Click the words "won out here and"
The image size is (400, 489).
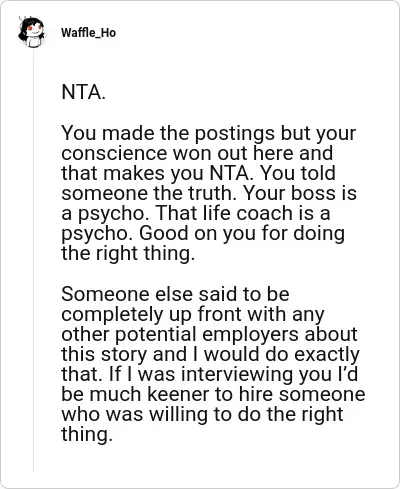pyautogui.click(x=252, y=153)
